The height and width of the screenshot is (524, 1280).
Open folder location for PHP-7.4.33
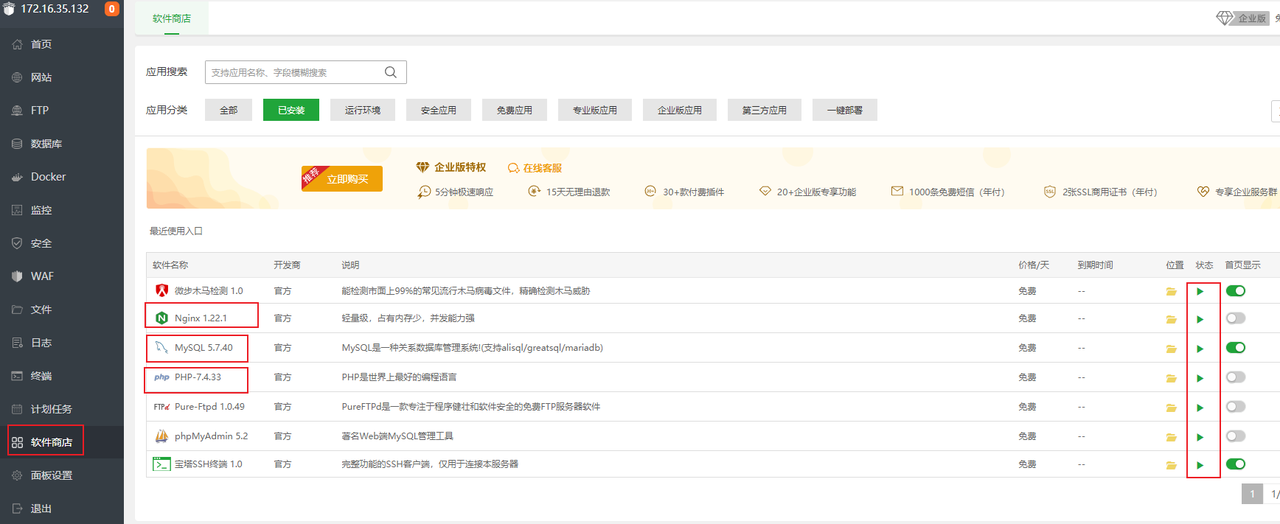coord(1171,378)
